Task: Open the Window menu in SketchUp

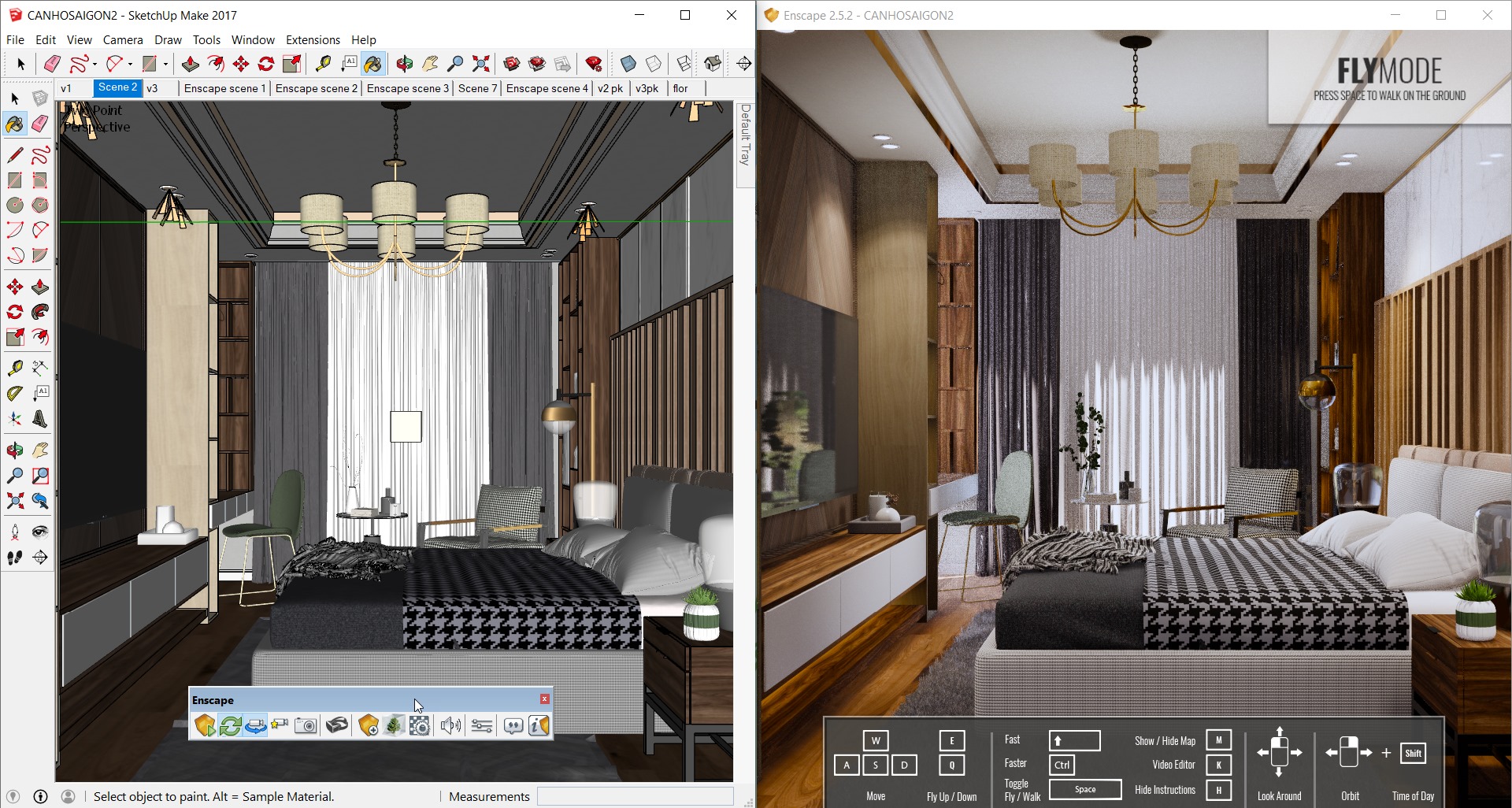Action: coord(253,39)
